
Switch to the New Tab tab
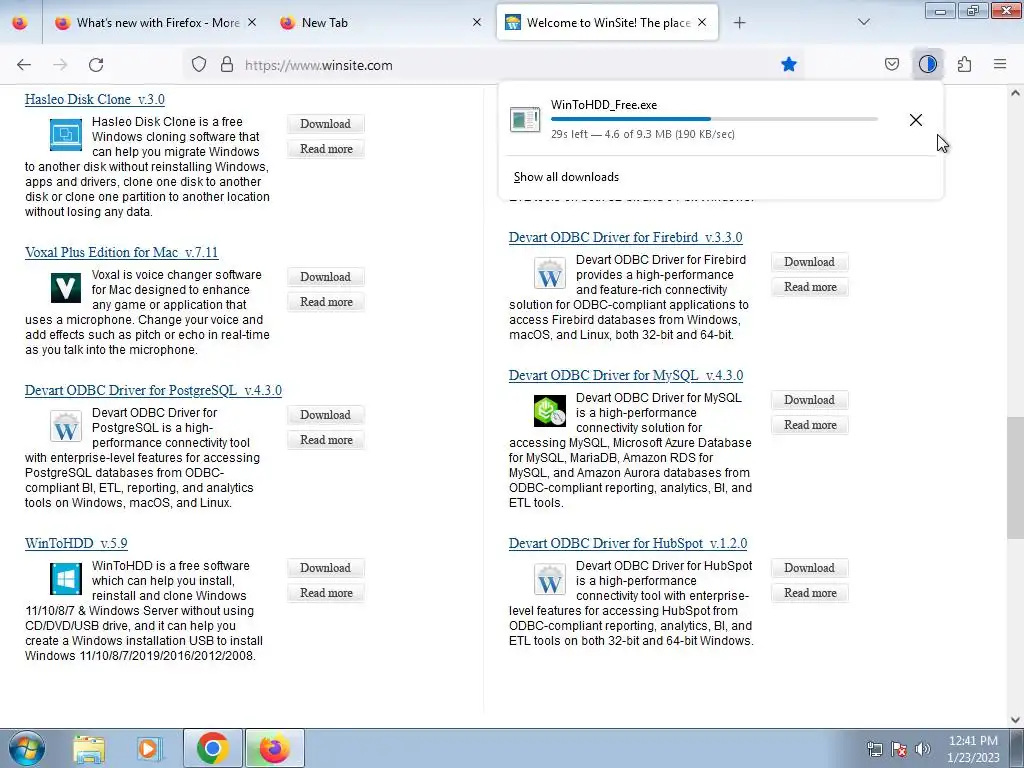pos(379,23)
